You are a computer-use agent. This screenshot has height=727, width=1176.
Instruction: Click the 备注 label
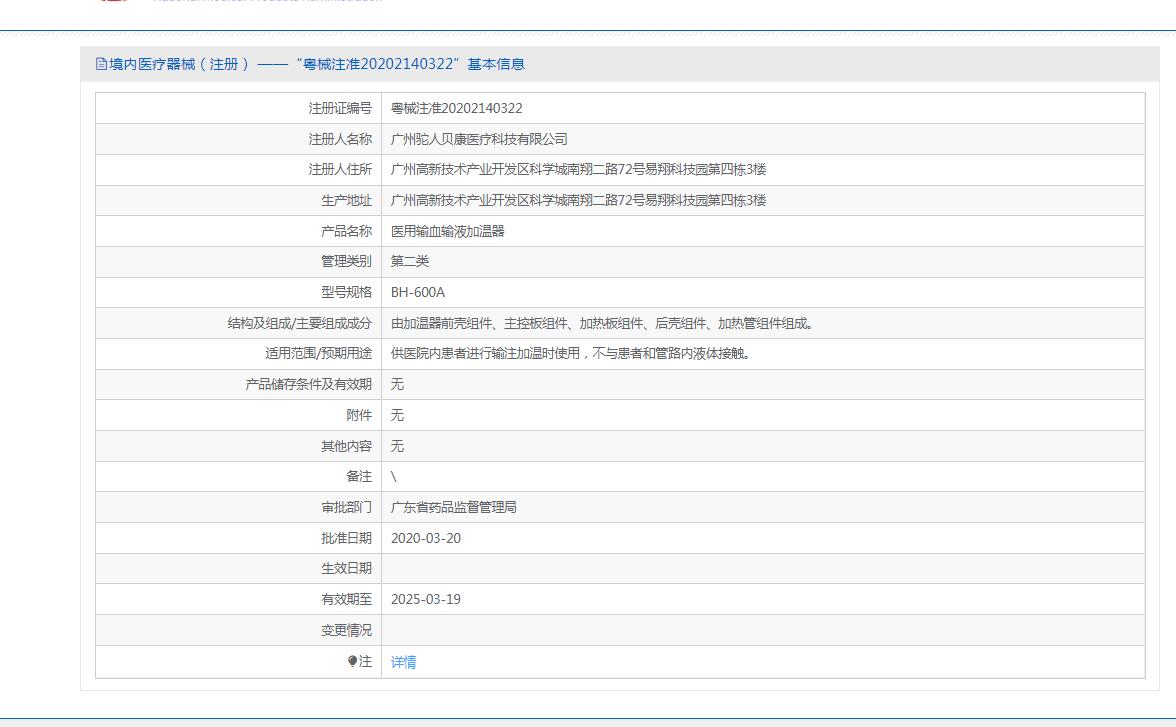(359, 476)
